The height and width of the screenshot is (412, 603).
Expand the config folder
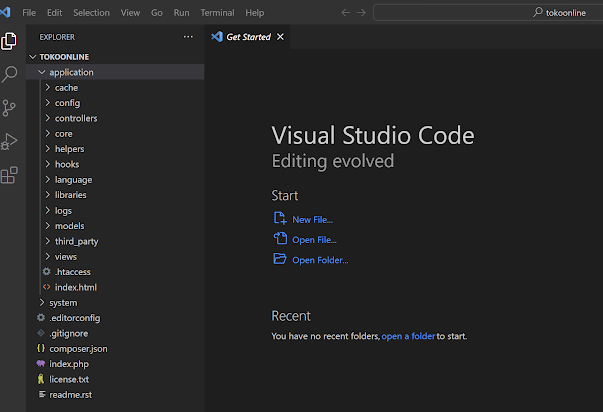coord(48,103)
